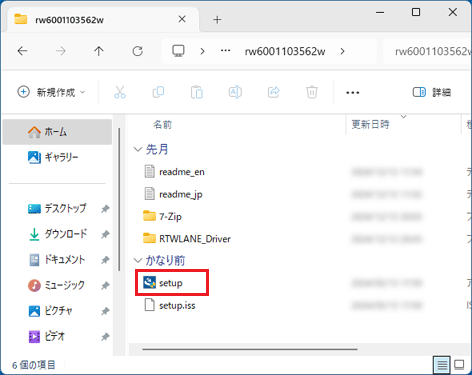Minimize the Explorer window
472x375 pixels.
click(380, 12)
